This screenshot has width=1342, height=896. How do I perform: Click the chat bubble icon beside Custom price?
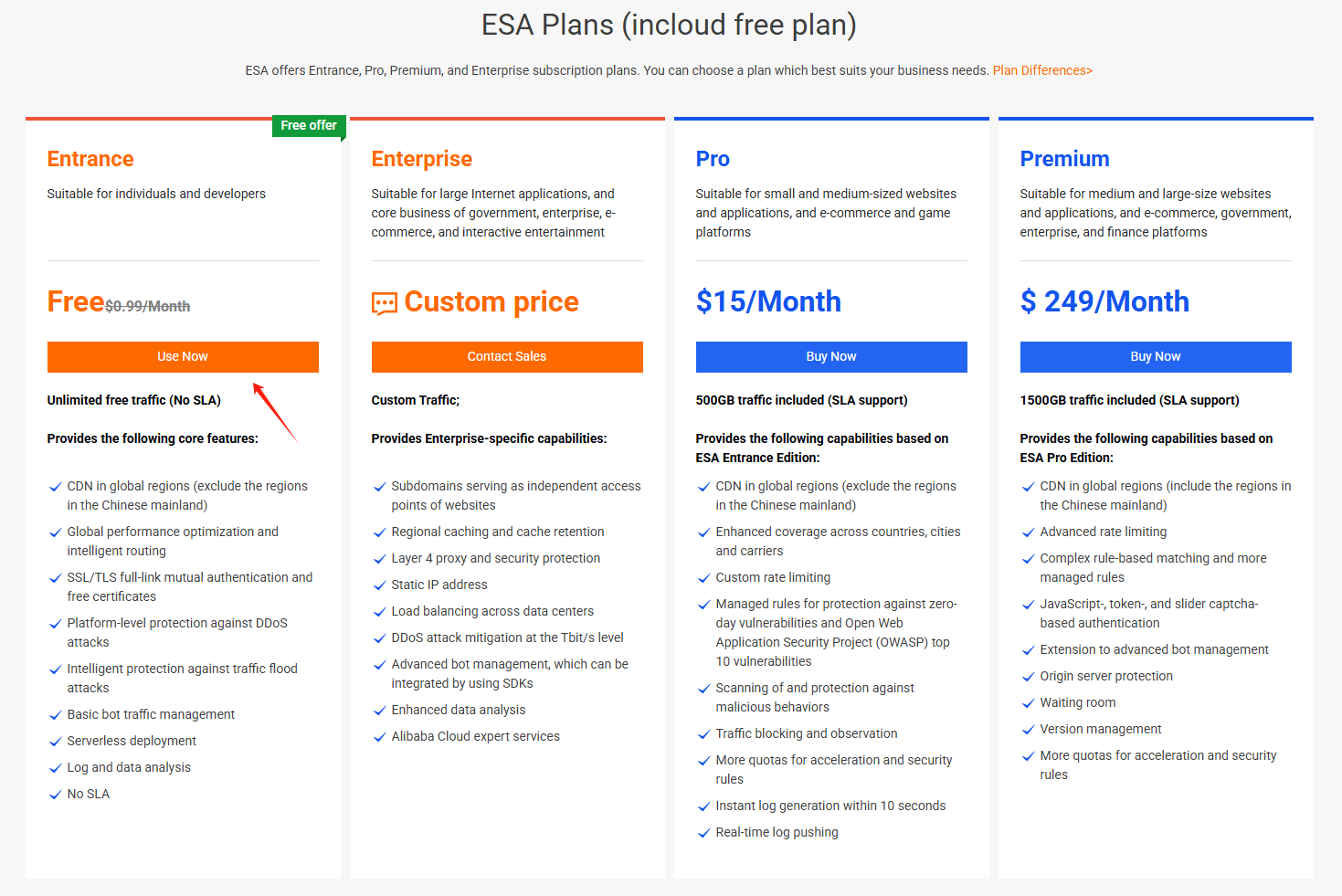(385, 303)
